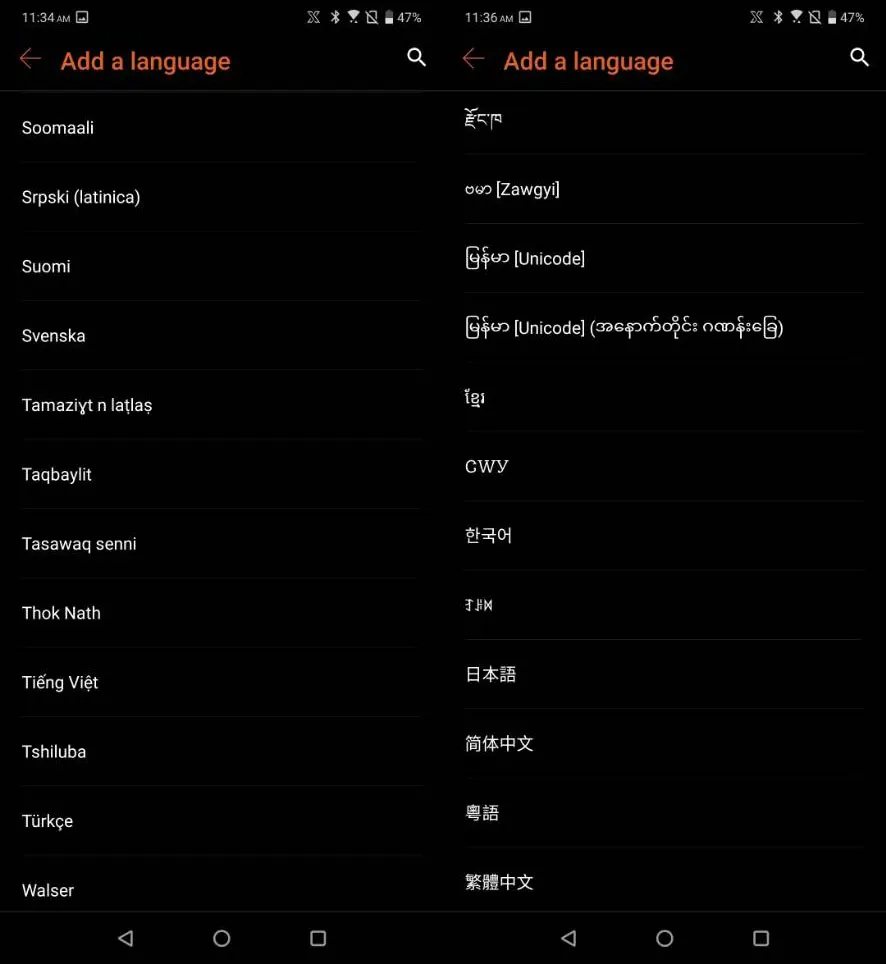886x964 pixels.
Task: Tap Suomi language entry
Action: click(x=221, y=266)
